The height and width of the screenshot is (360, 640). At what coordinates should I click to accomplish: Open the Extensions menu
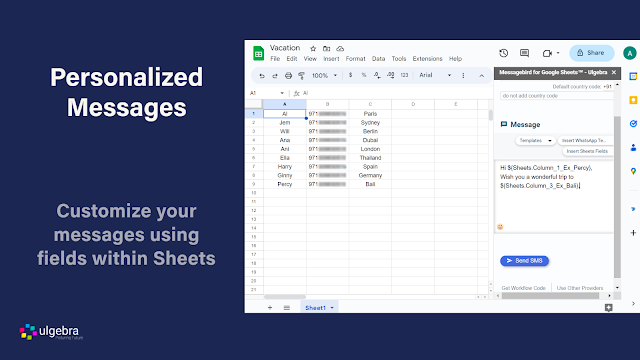[x=427, y=59]
